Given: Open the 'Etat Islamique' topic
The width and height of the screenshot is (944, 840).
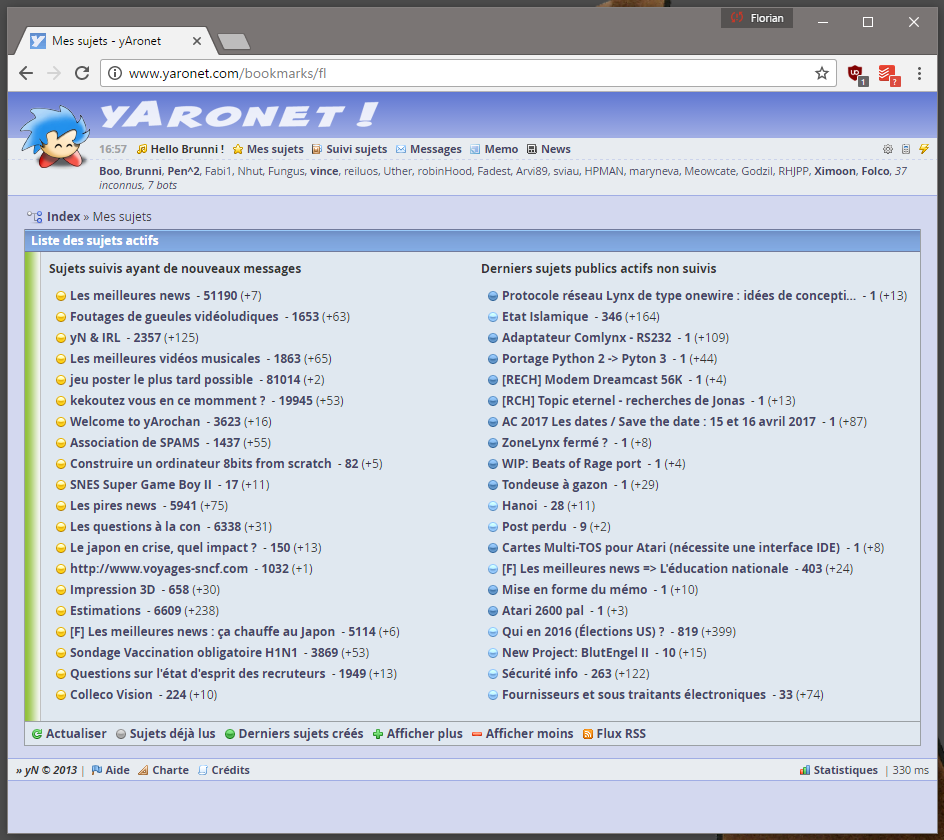Looking at the screenshot, I should [545, 316].
